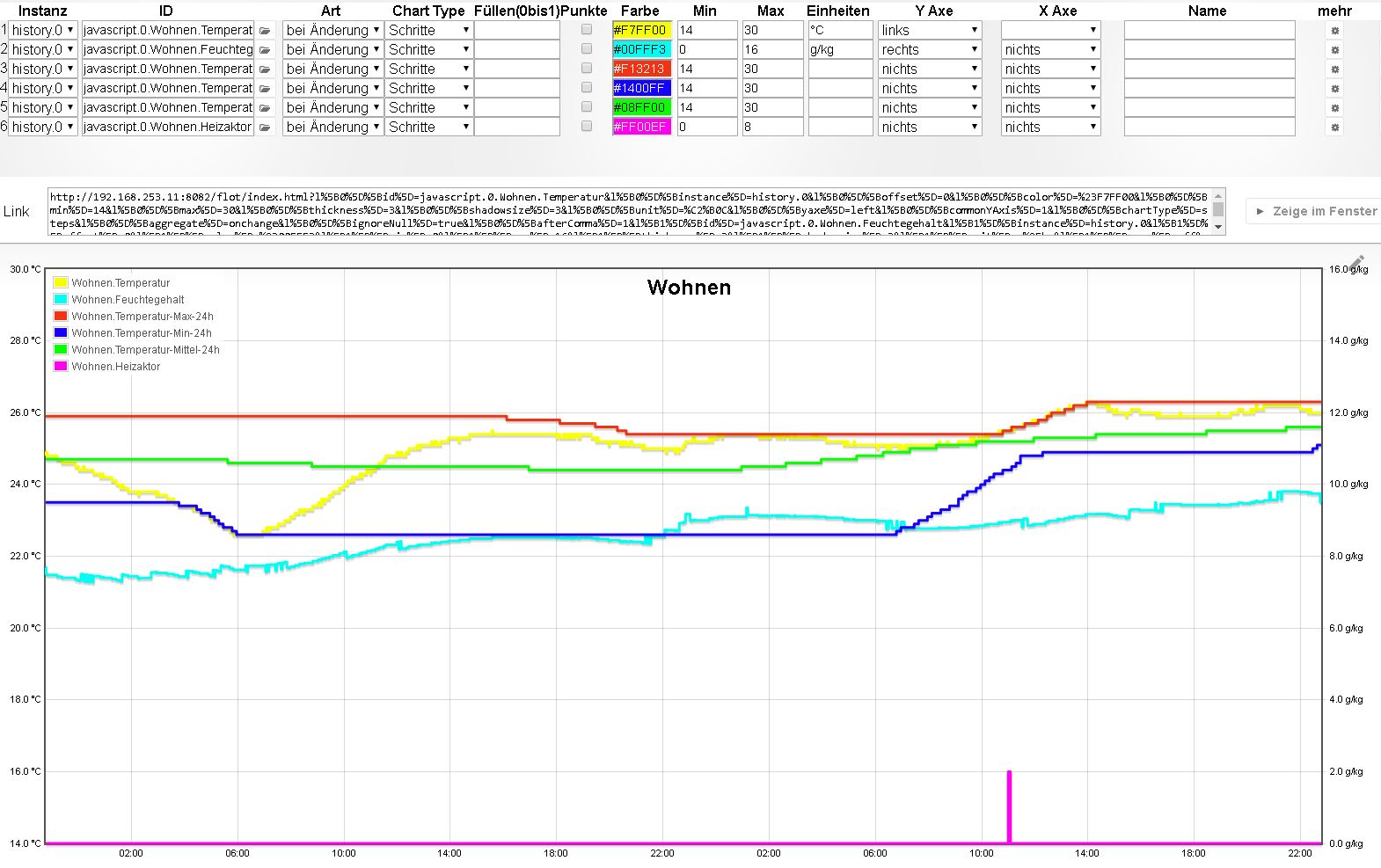Toggle Punkte checkbox for row 5
The height and width of the screenshot is (868, 1381).
coord(587,106)
